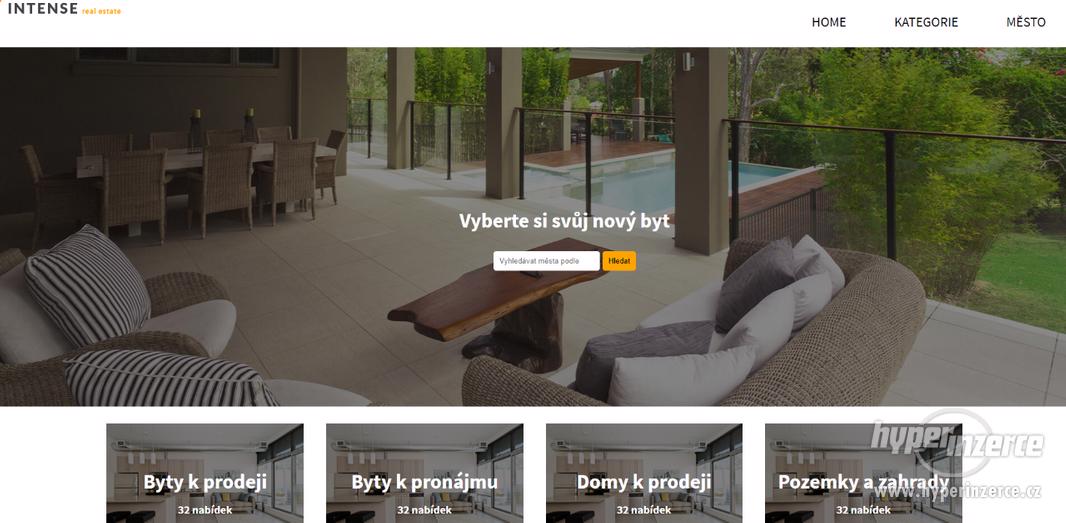Click '32 nabídek' under Byty k prodeji
Screen dimensions: 1066x523
[205, 509]
